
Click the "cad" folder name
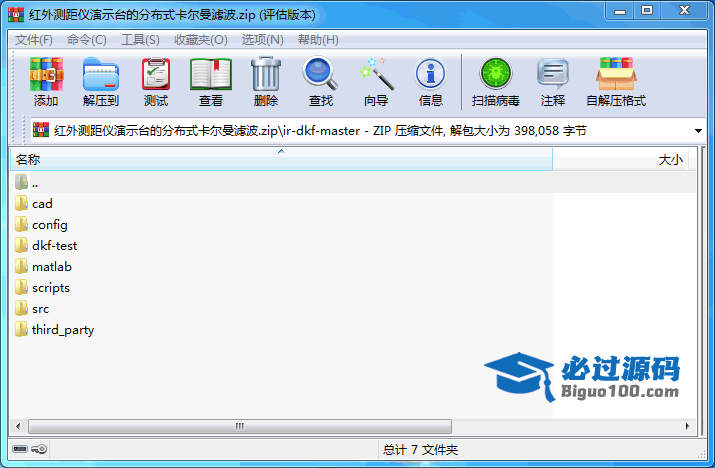tap(42, 203)
